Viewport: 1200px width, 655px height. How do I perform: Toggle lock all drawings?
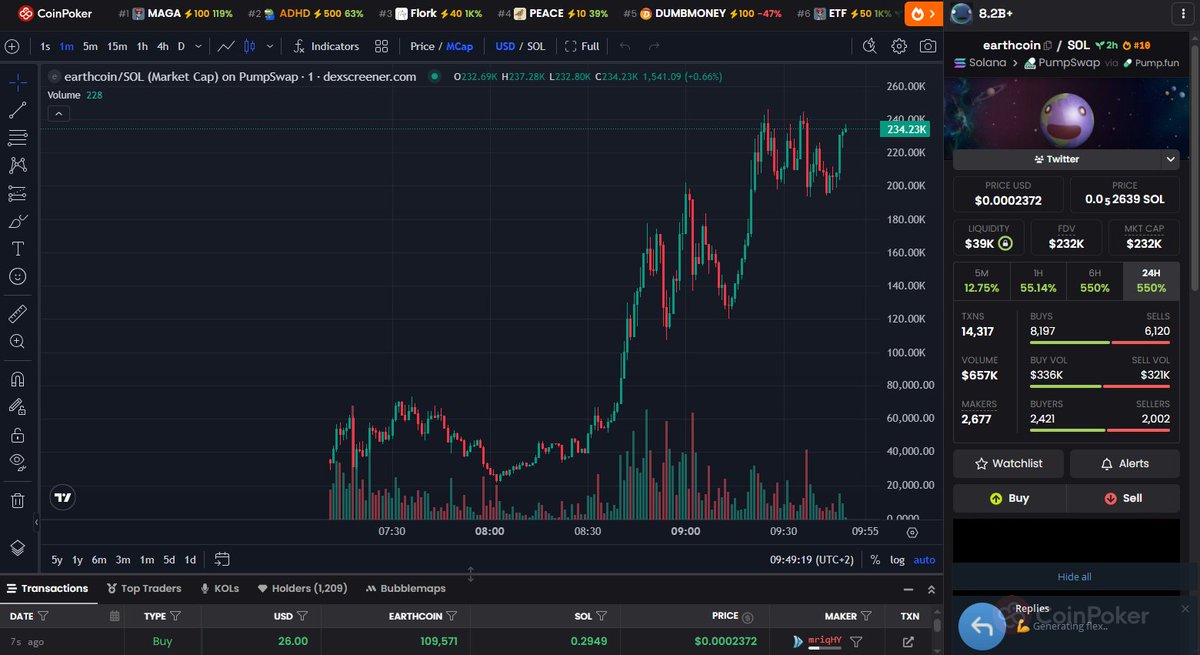click(x=17, y=435)
